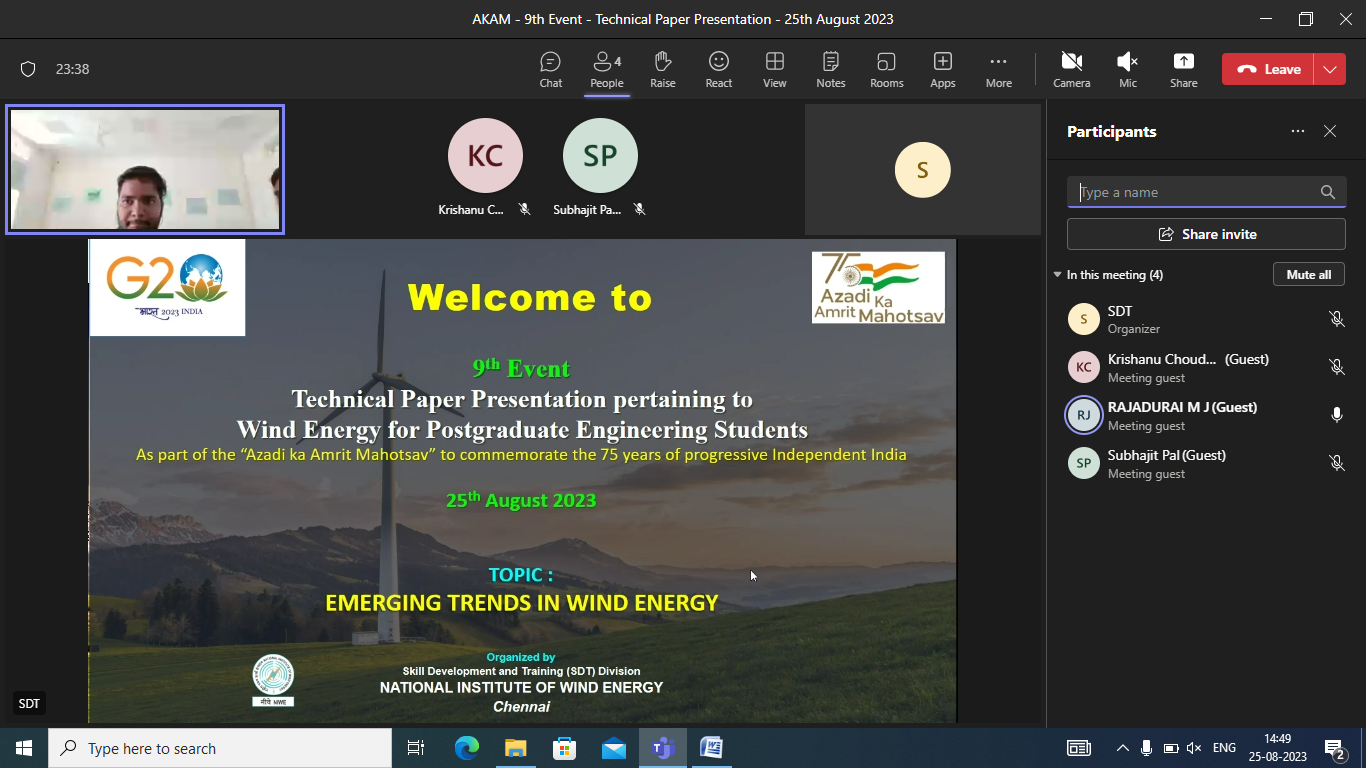The height and width of the screenshot is (768, 1366).
Task: Open the View layout options
Action: (x=774, y=69)
